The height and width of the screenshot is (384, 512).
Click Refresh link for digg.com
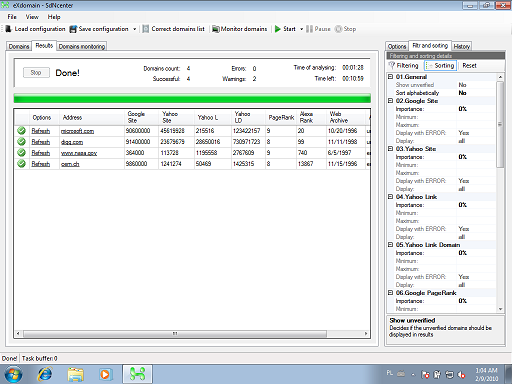pyautogui.click(x=41, y=142)
